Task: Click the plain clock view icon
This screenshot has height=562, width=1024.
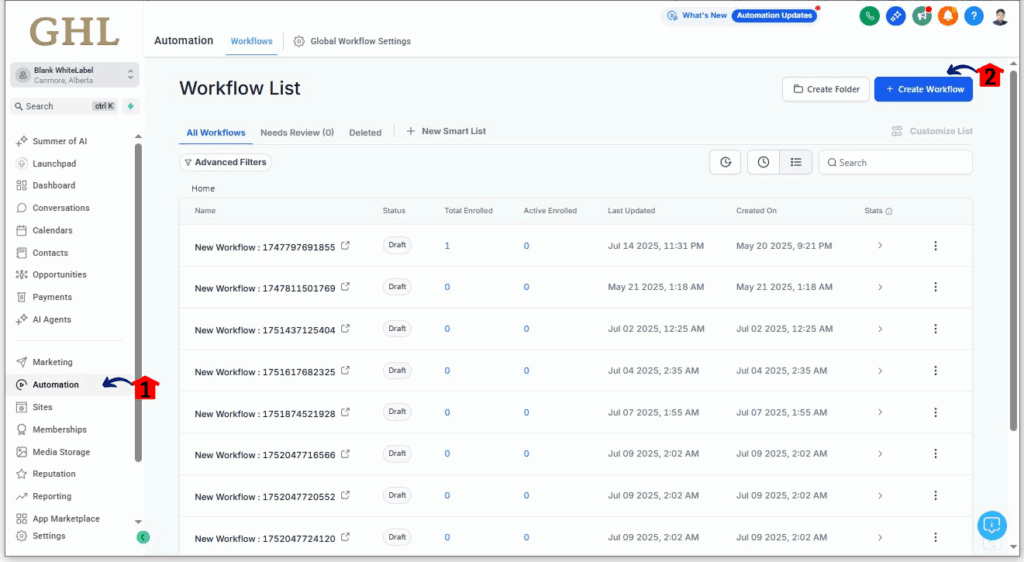Action: [x=763, y=163]
